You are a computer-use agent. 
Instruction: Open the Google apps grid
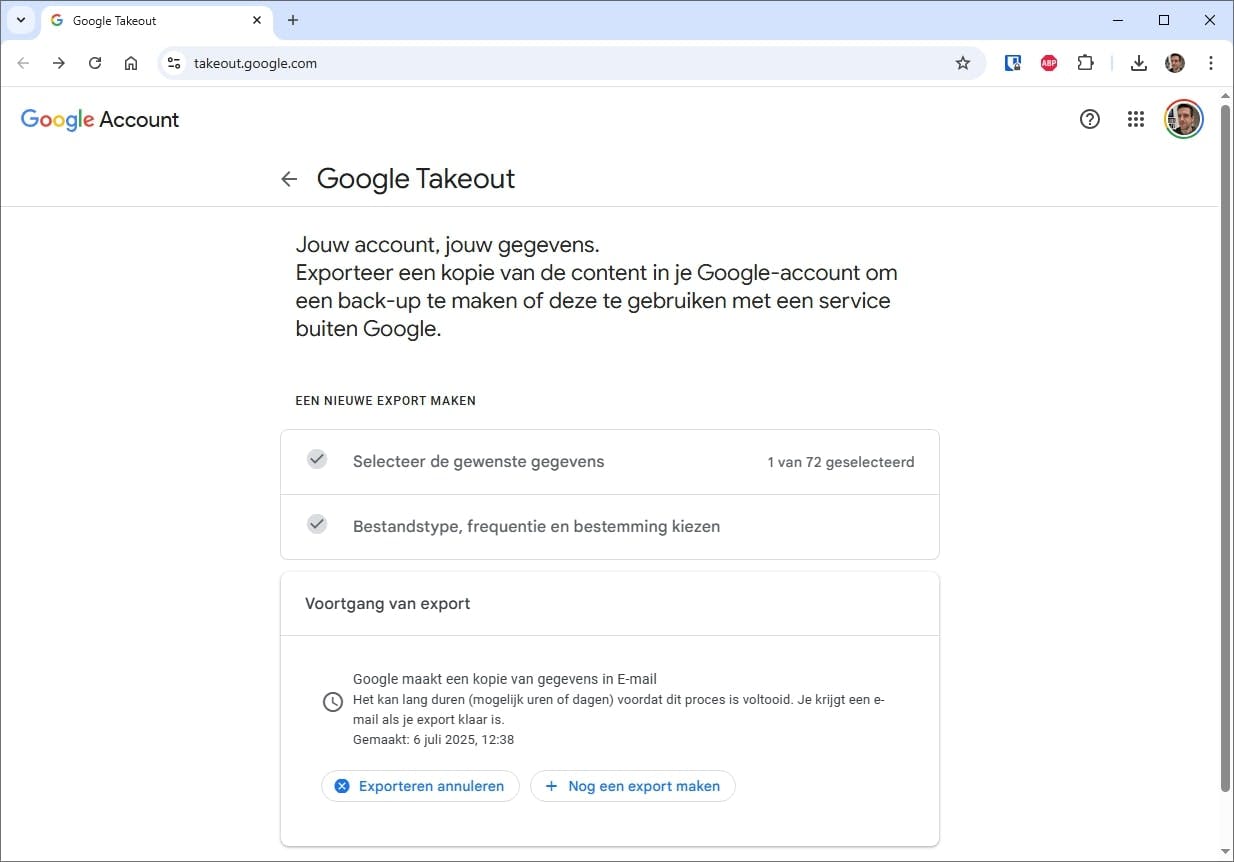pos(1135,119)
